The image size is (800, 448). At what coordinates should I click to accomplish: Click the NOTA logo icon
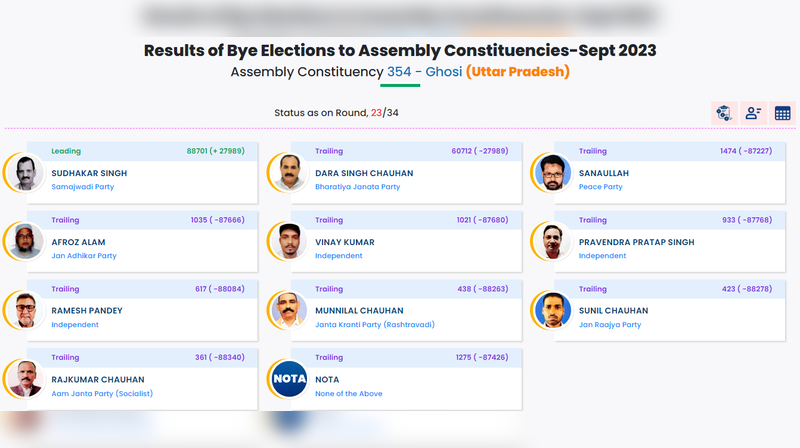[x=290, y=379]
